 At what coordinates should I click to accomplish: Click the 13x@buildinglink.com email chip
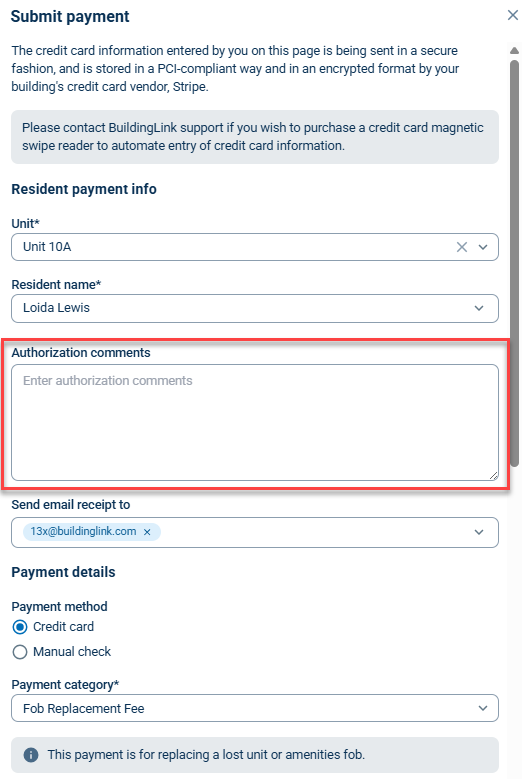coord(83,532)
